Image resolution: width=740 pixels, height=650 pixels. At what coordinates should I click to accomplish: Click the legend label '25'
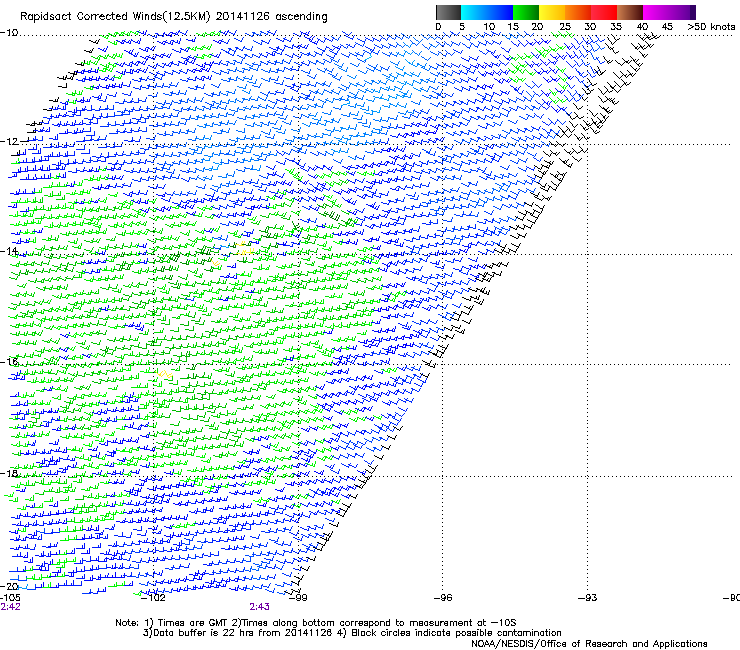(x=565, y=27)
